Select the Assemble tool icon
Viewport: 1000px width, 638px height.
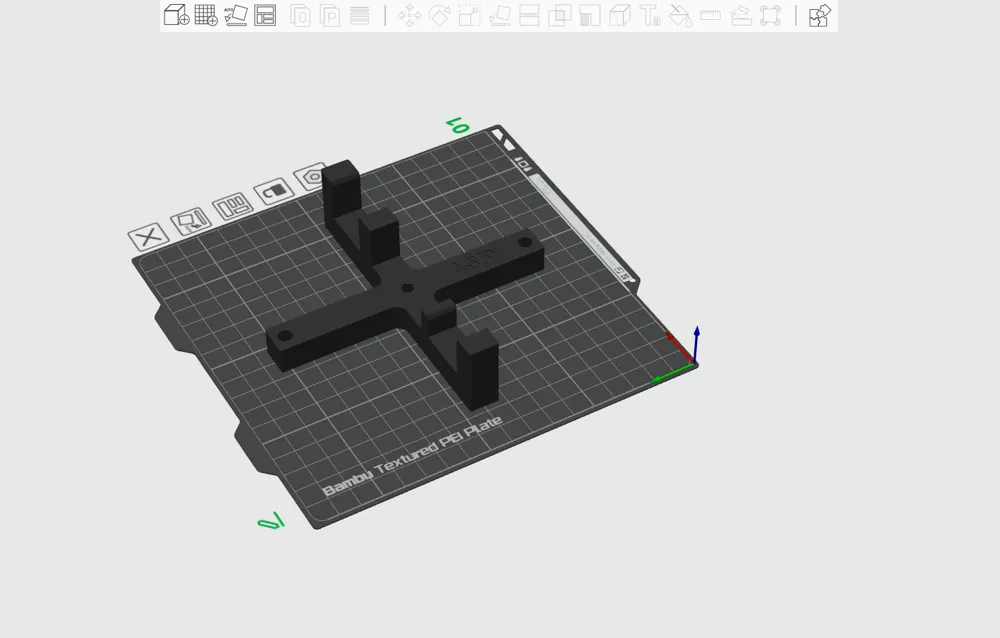tap(740, 15)
